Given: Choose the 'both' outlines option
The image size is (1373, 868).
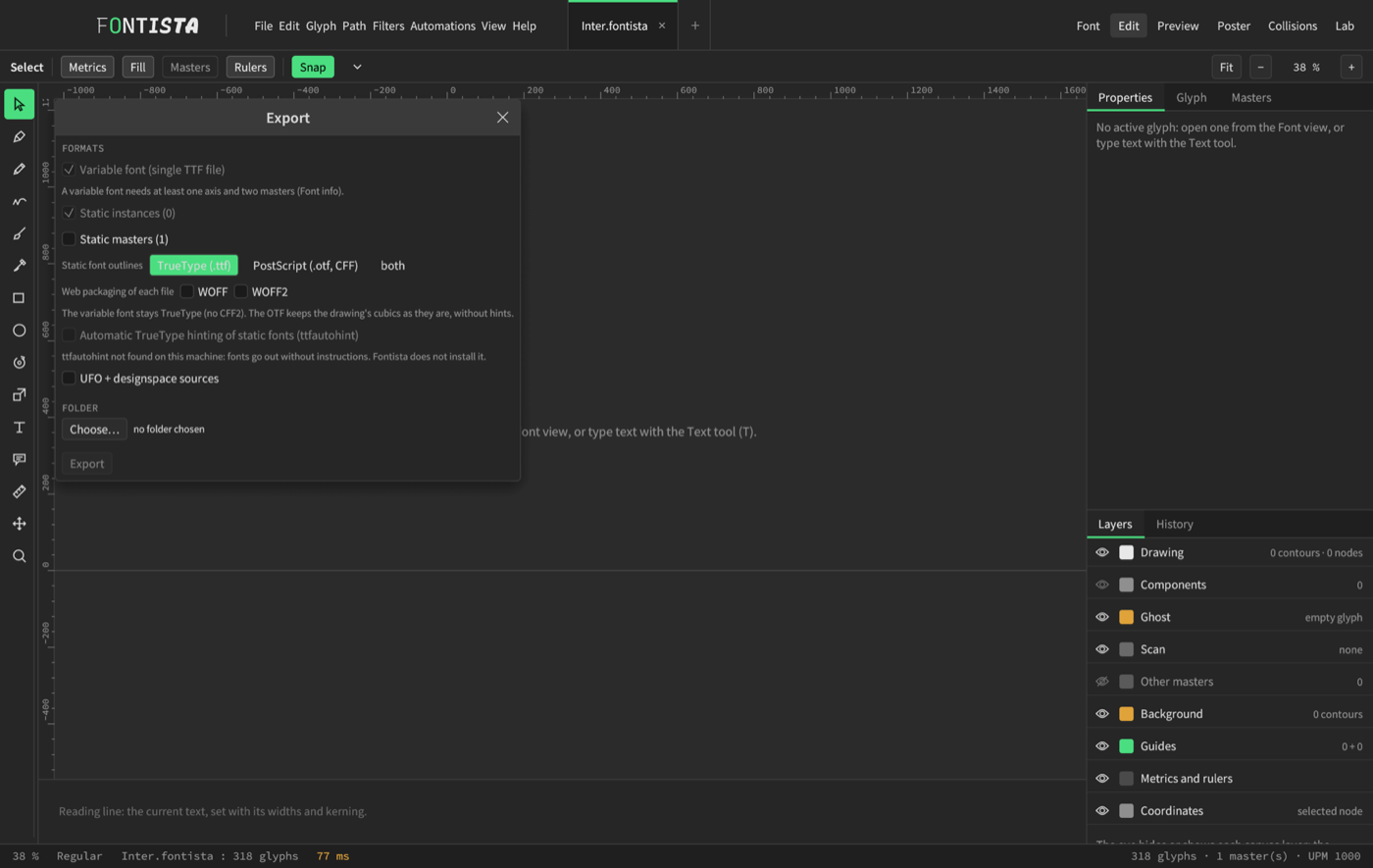Looking at the screenshot, I should [x=392, y=266].
